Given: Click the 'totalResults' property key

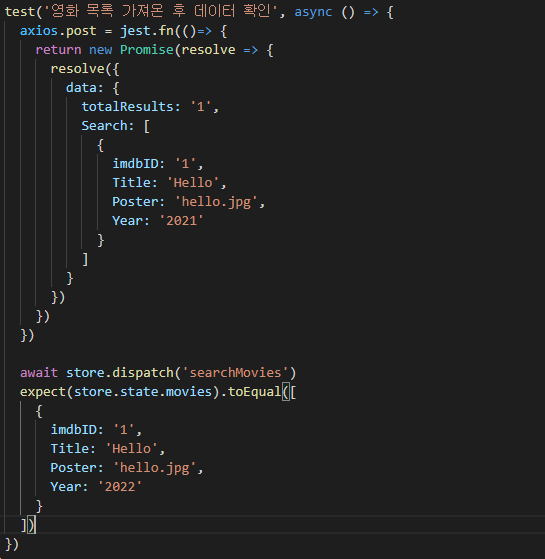Looking at the screenshot, I should [127, 107].
